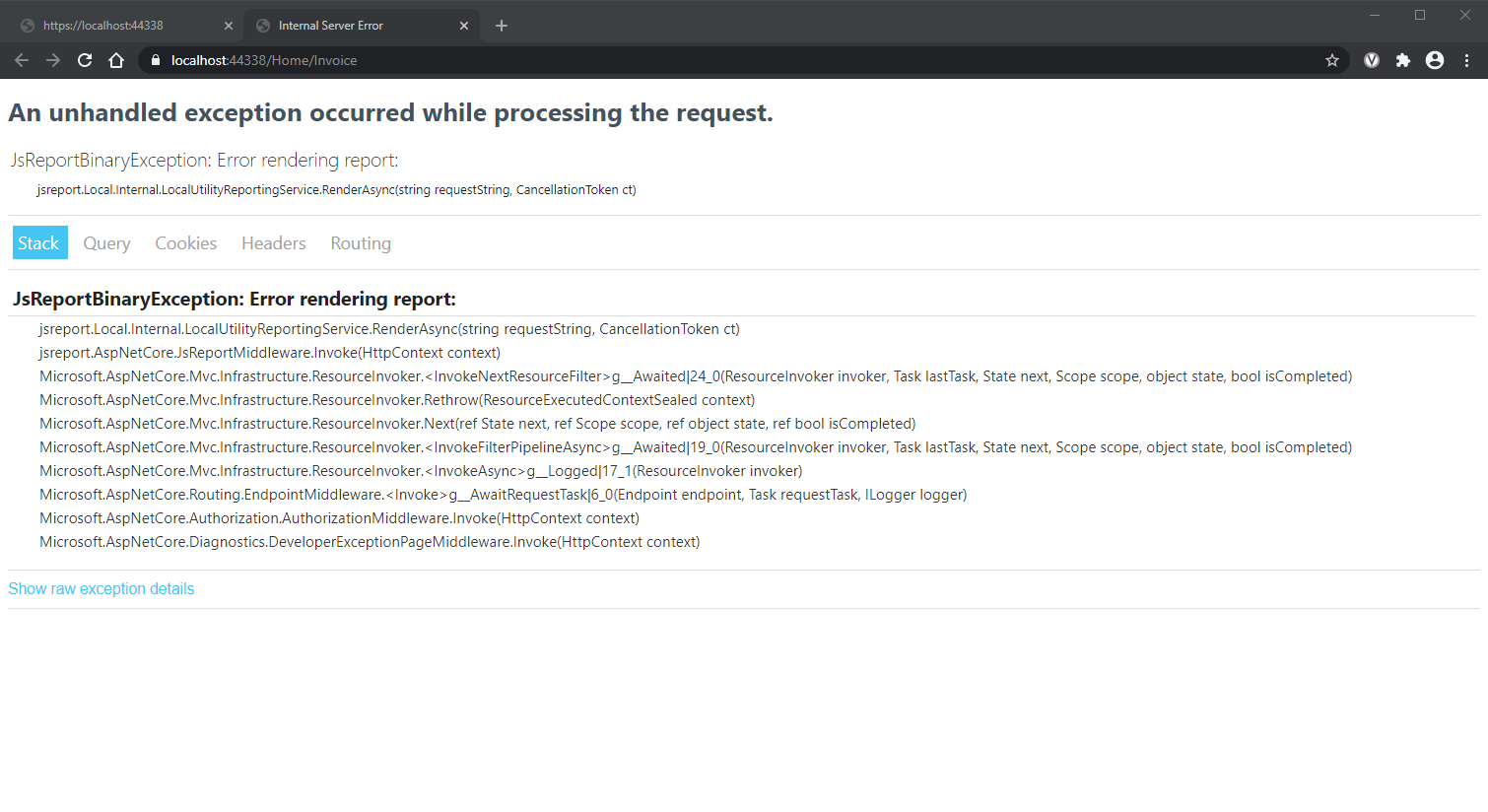Open the Headers tab
The width and height of the screenshot is (1488, 812).
pyautogui.click(x=273, y=242)
